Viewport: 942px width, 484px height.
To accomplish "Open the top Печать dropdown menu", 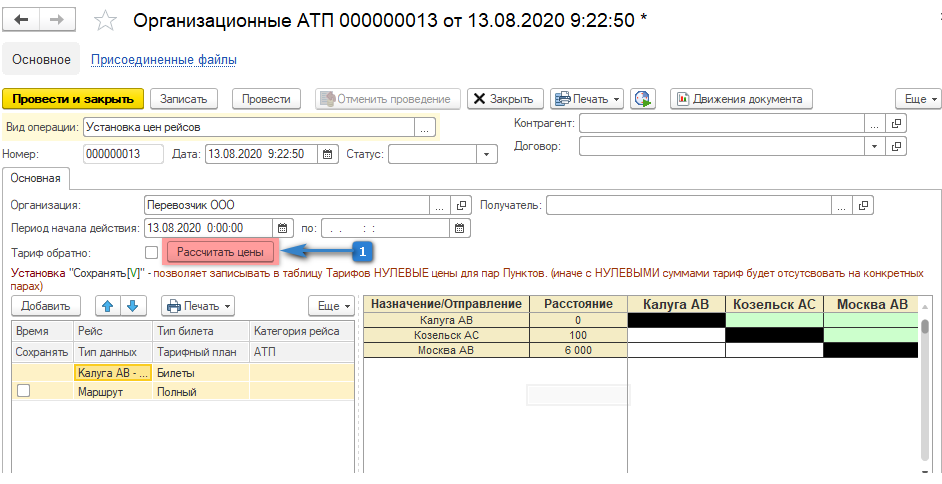I will coord(587,99).
